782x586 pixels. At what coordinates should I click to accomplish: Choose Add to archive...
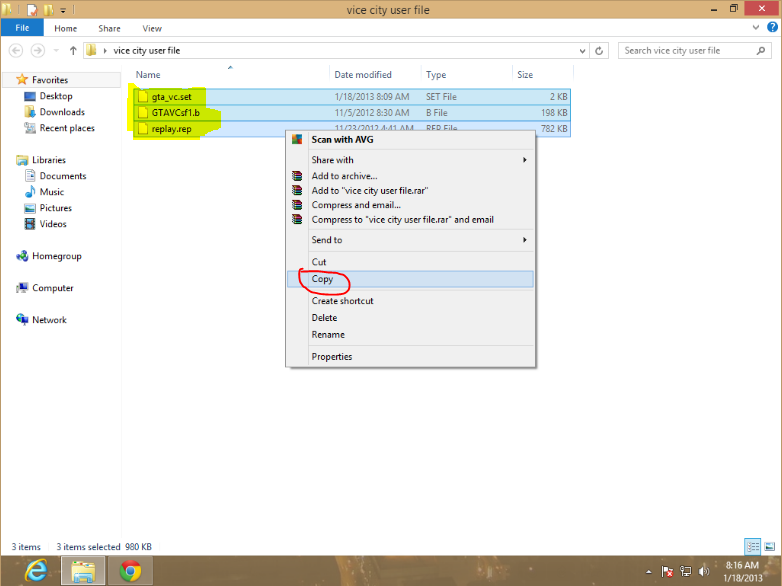pos(410,176)
